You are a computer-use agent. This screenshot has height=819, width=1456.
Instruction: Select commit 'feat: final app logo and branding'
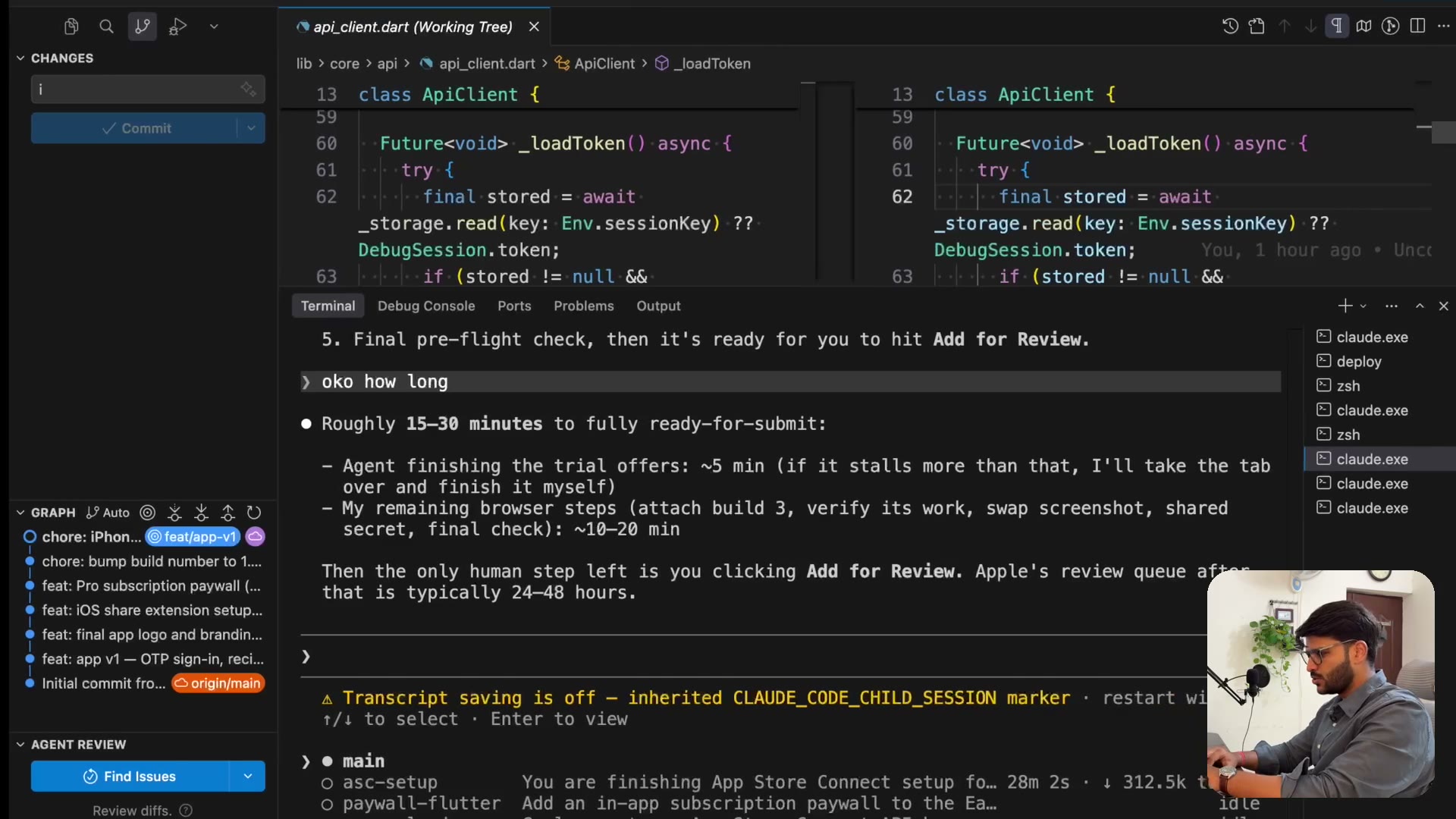152,635
